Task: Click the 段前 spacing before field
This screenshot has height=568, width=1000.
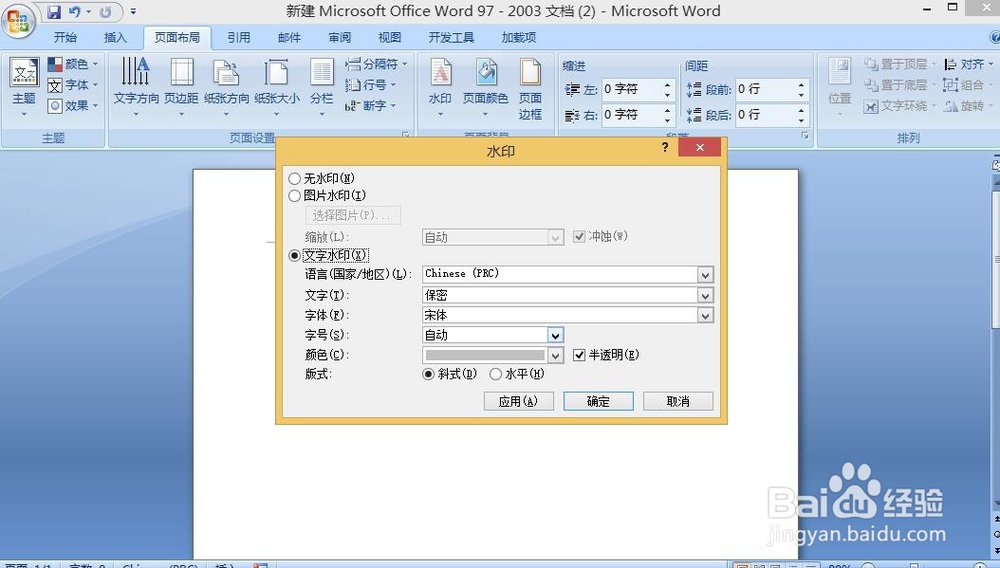Action: point(767,89)
